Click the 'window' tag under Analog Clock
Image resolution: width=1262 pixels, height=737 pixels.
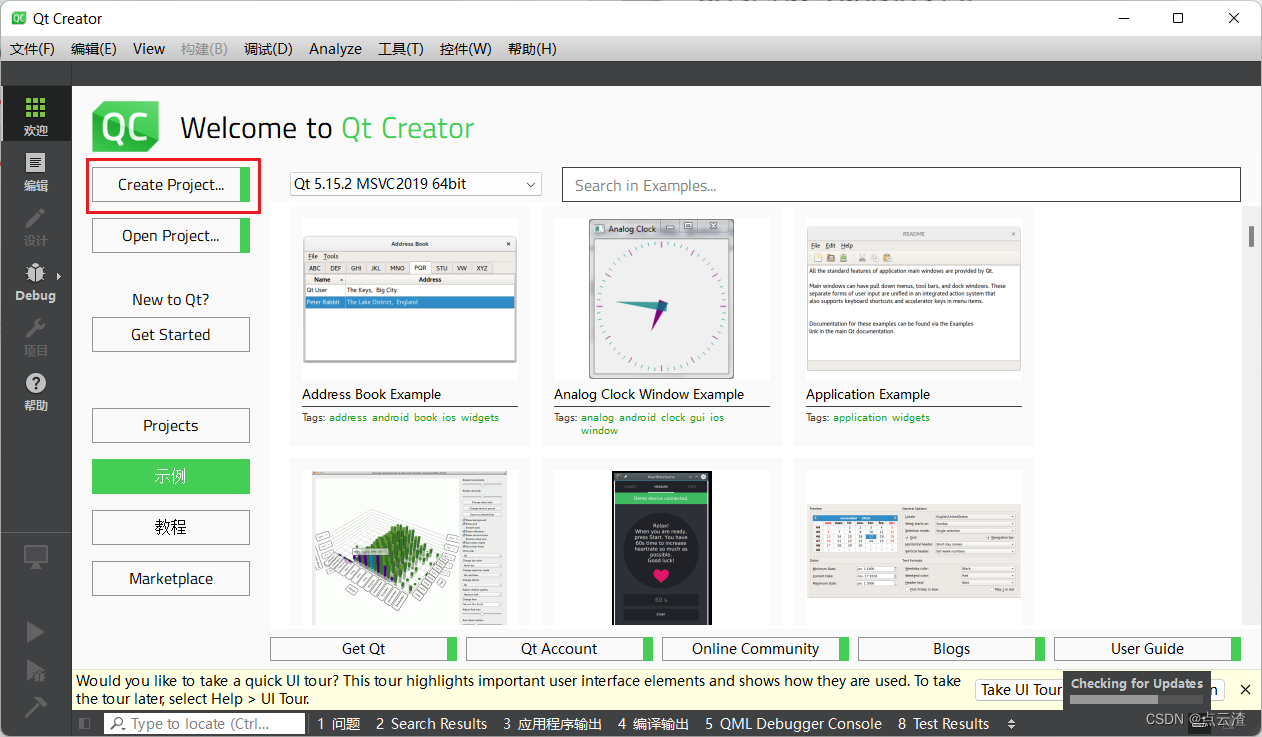pos(600,431)
